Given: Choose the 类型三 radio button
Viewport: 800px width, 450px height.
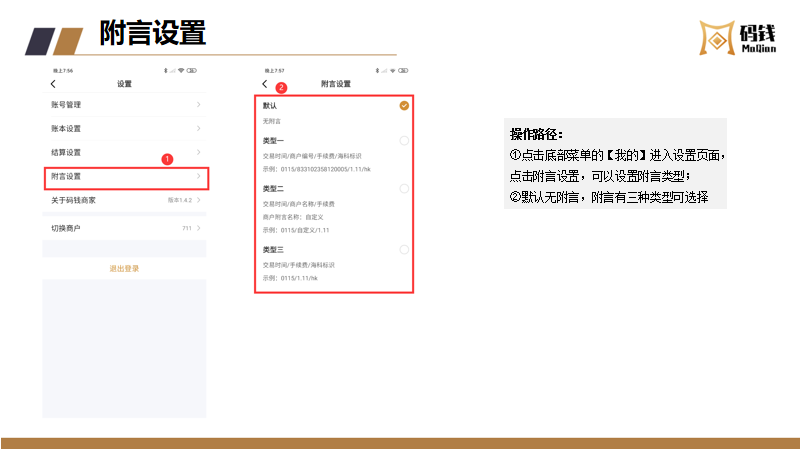Looking at the screenshot, I should coord(404,249).
